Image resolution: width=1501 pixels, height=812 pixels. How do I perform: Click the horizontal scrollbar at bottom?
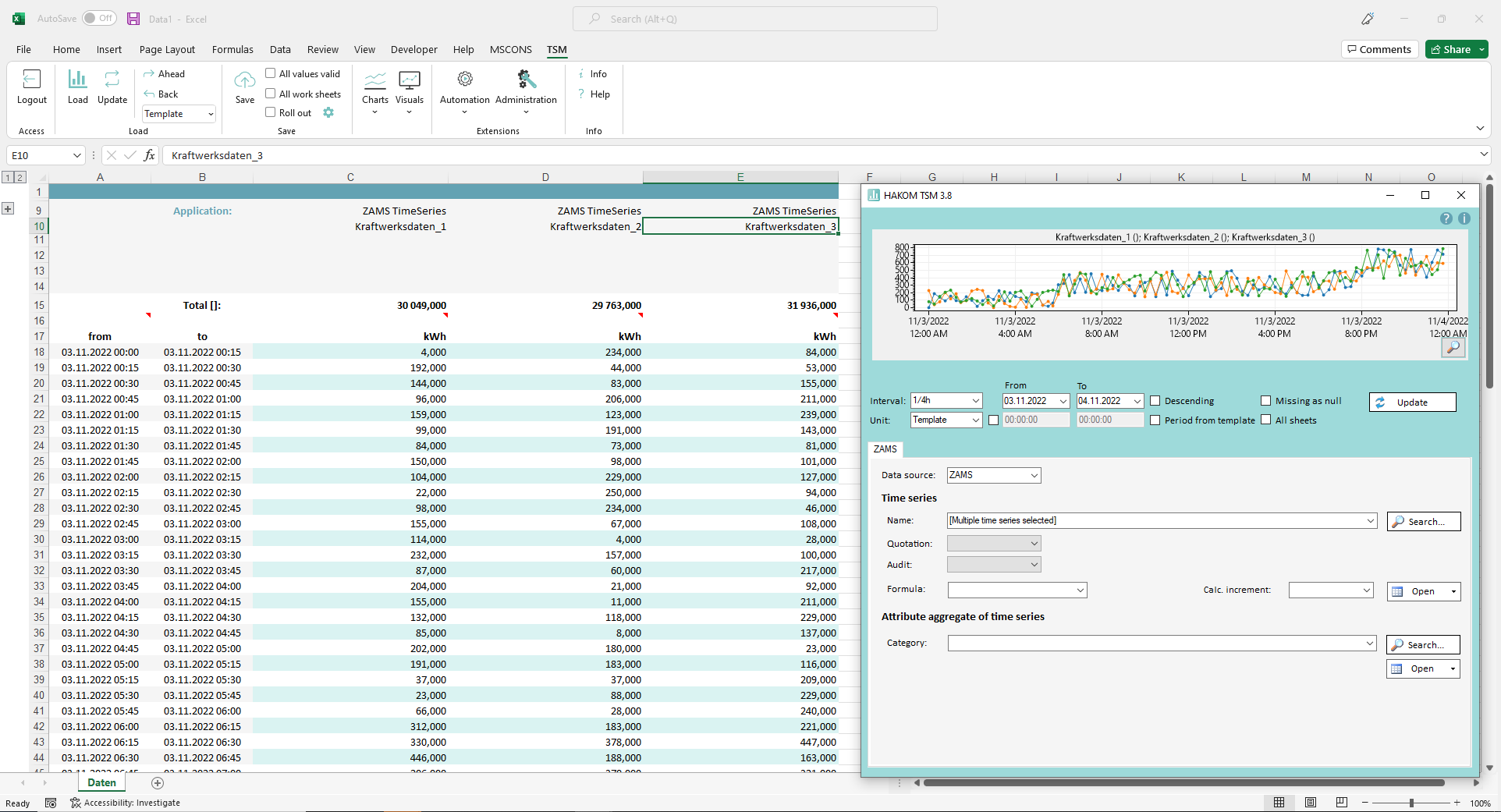(x=1183, y=782)
